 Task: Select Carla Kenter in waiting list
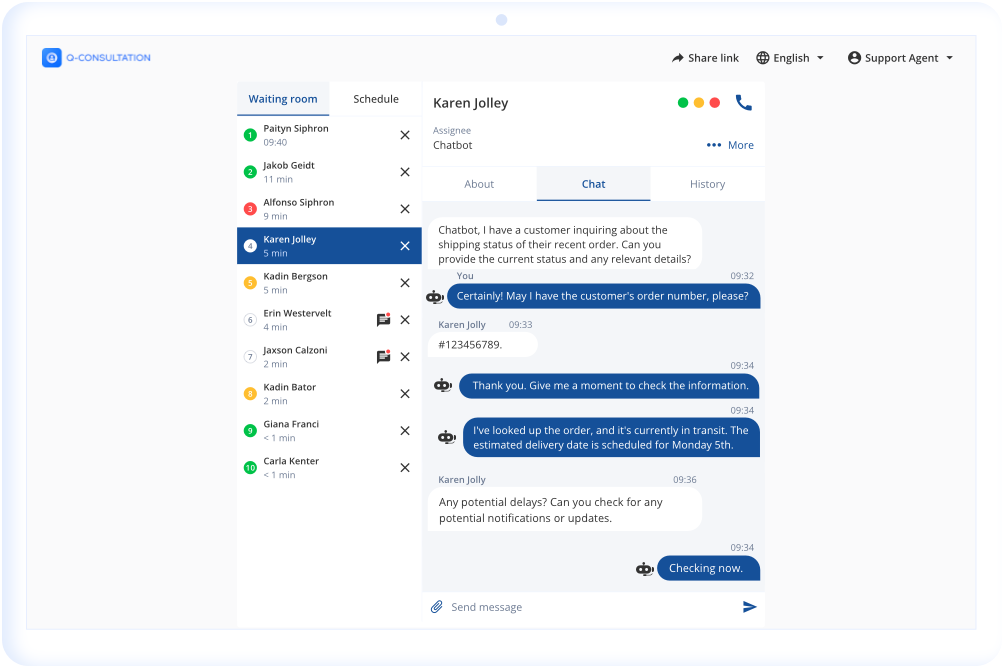(329, 468)
